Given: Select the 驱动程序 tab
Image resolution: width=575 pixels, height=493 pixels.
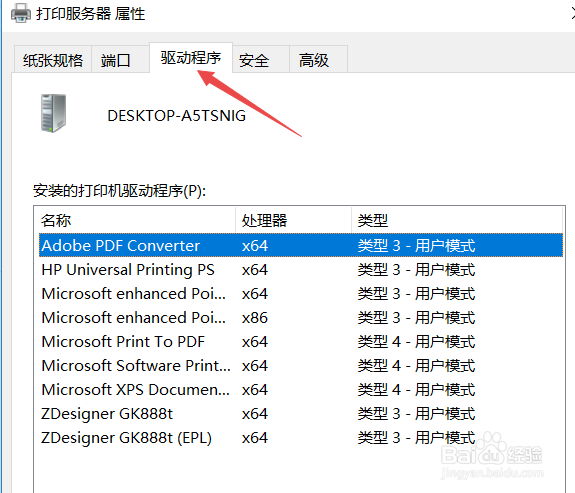Looking at the screenshot, I should (x=191, y=58).
